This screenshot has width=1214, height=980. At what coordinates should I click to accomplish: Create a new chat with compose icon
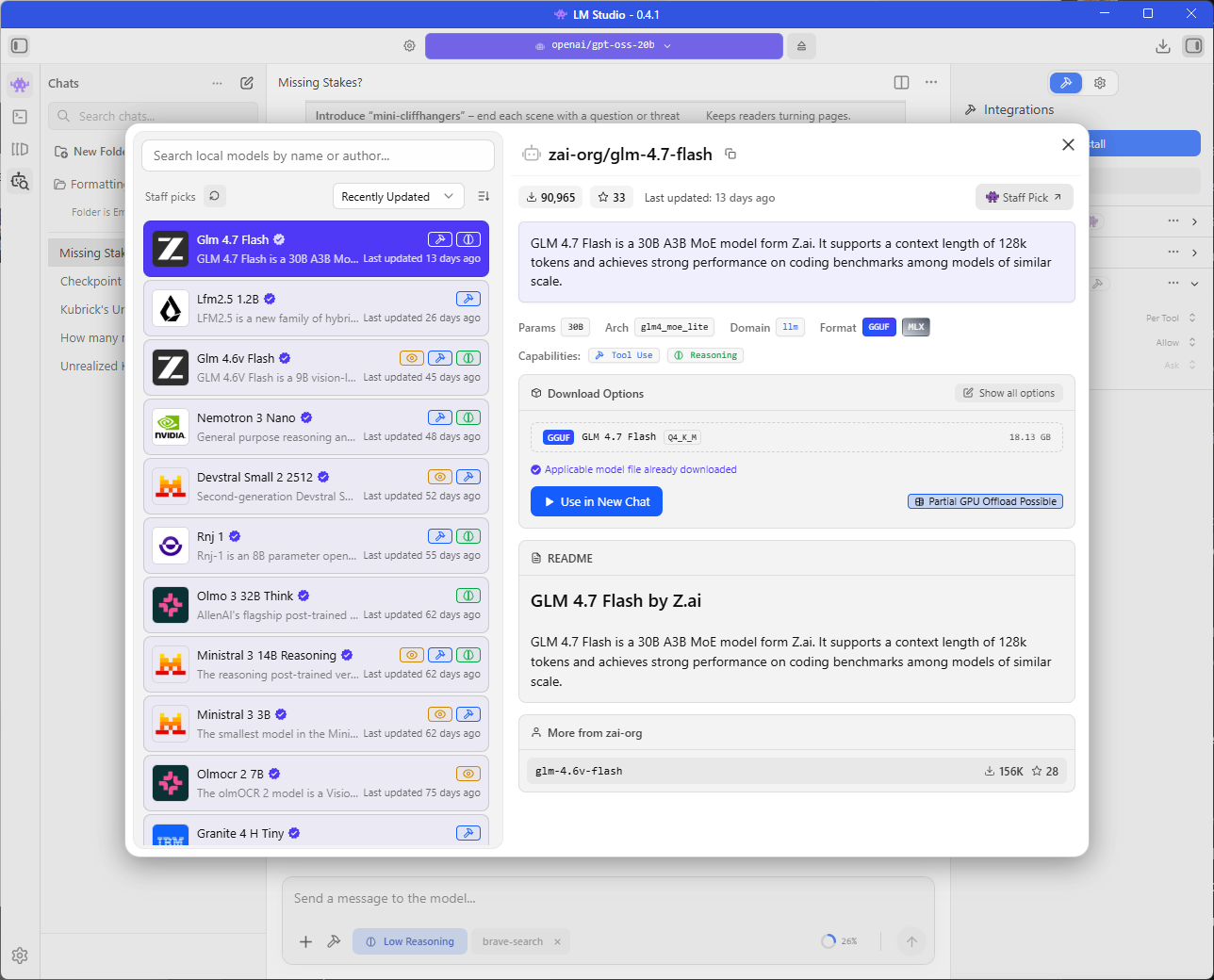click(x=247, y=83)
